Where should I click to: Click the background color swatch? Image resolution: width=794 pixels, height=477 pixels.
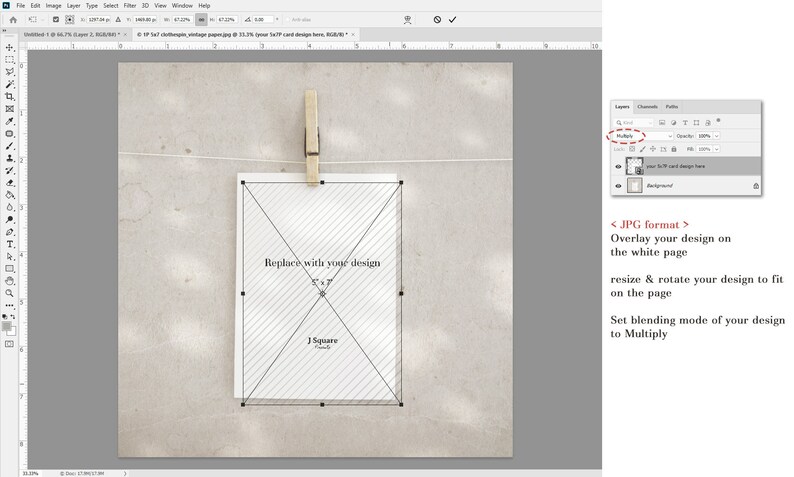point(12,332)
